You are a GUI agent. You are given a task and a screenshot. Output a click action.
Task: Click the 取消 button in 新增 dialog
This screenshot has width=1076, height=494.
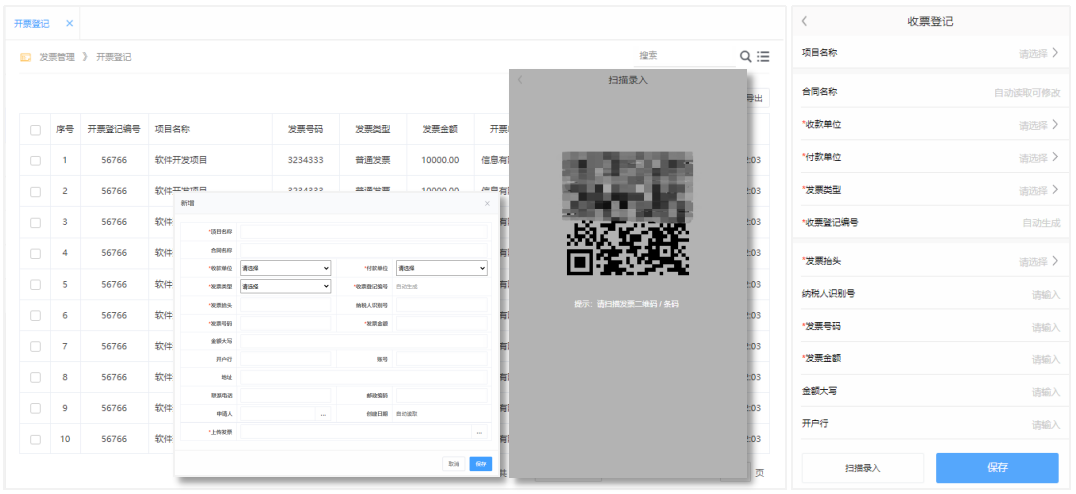click(x=454, y=464)
